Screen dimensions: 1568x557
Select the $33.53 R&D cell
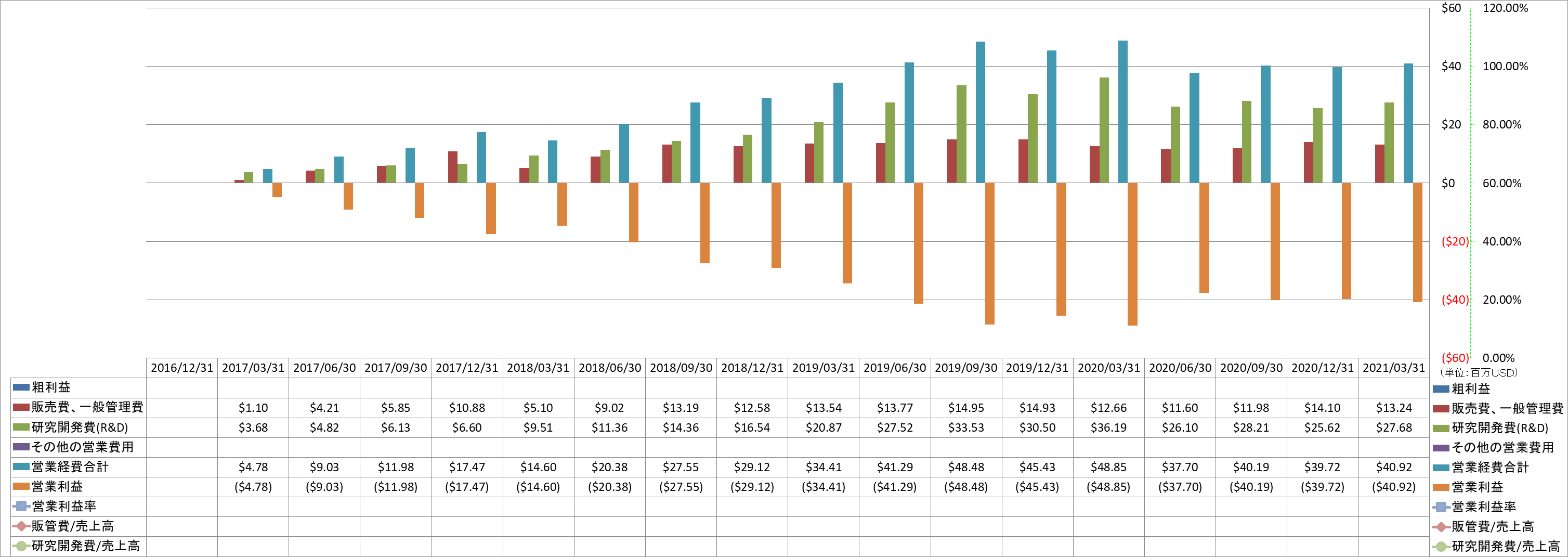tap(966, 428)
